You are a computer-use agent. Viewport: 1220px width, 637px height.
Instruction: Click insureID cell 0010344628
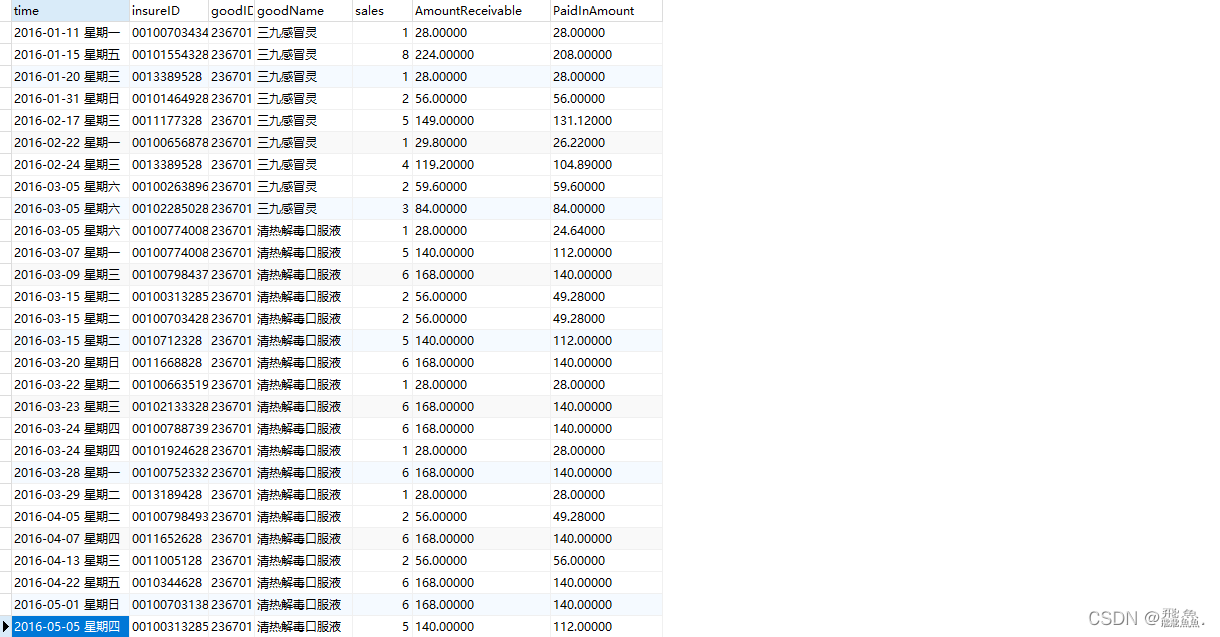(167, 583)
